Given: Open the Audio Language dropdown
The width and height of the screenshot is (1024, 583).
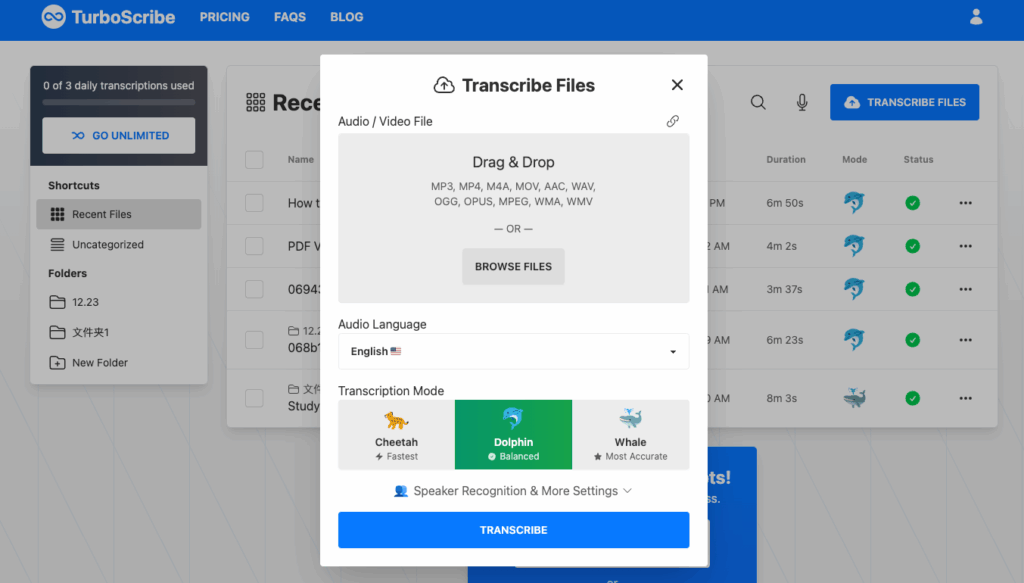Looking at the screenshot, I should tap(513, 352).
